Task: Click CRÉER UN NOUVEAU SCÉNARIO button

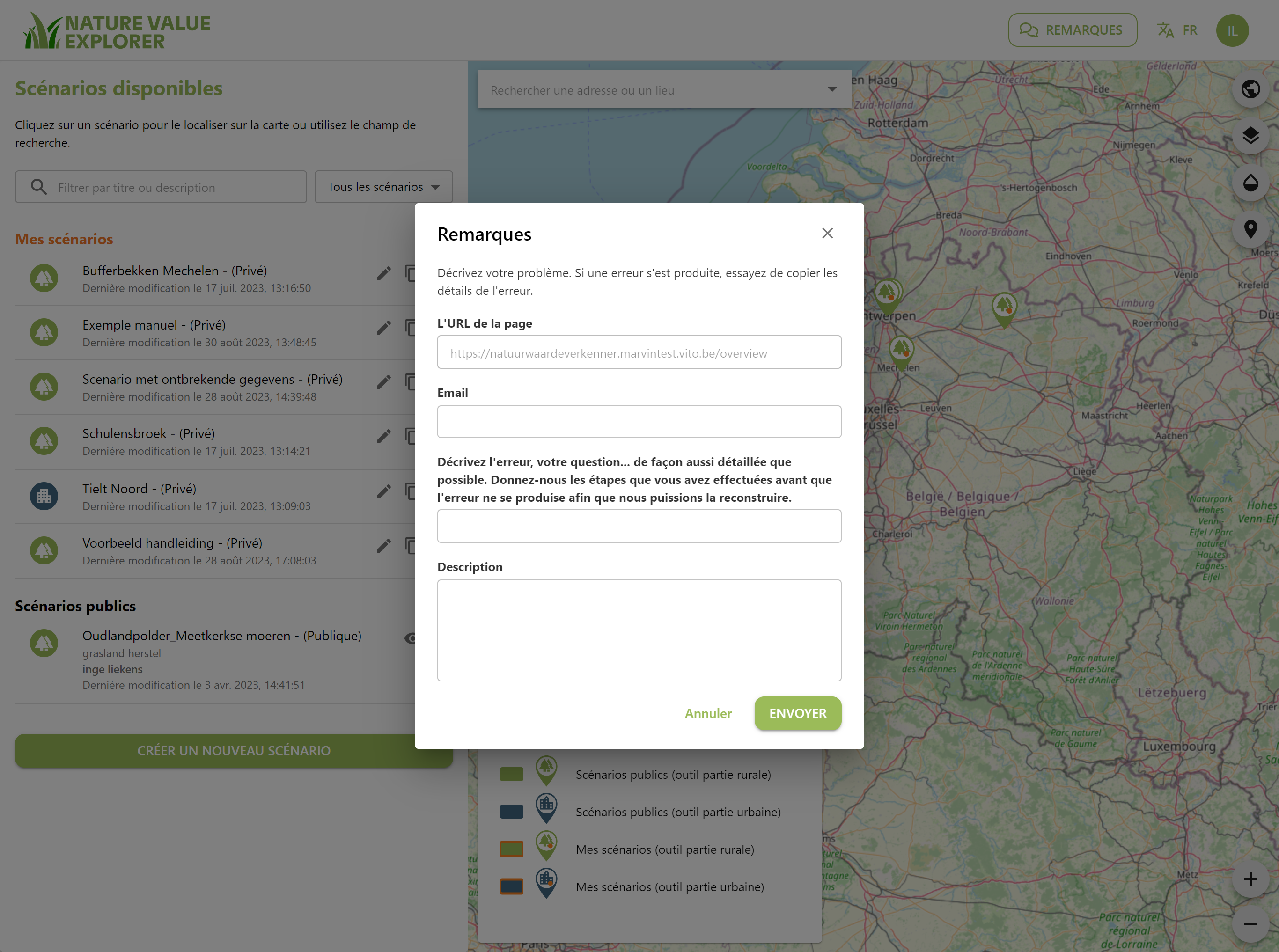Action: click(234, 751)
